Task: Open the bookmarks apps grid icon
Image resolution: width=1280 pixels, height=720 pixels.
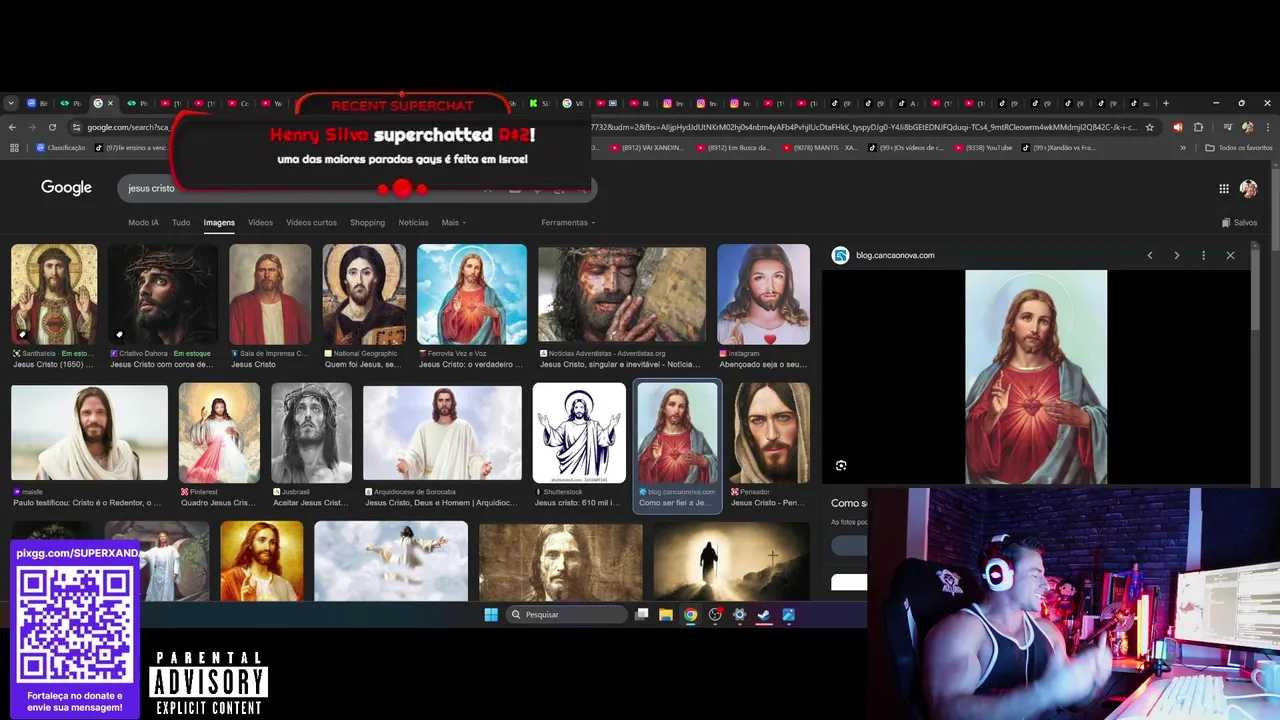Action: [14, 148]
